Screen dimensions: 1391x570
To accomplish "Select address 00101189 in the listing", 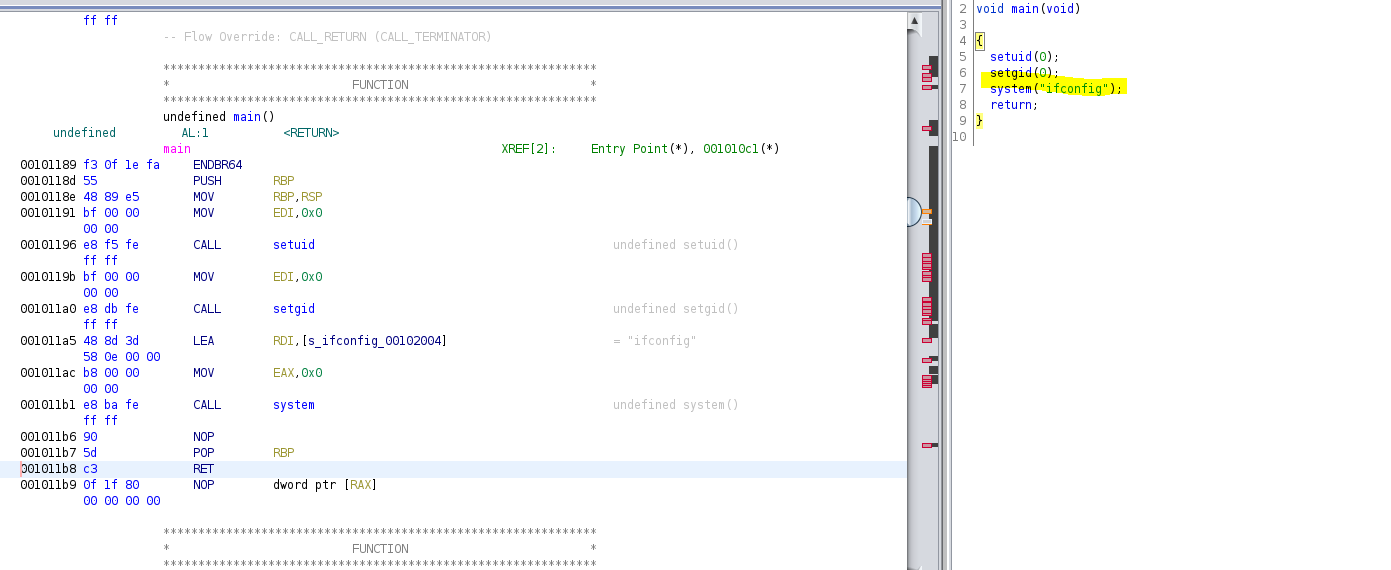I will point(48,165).
